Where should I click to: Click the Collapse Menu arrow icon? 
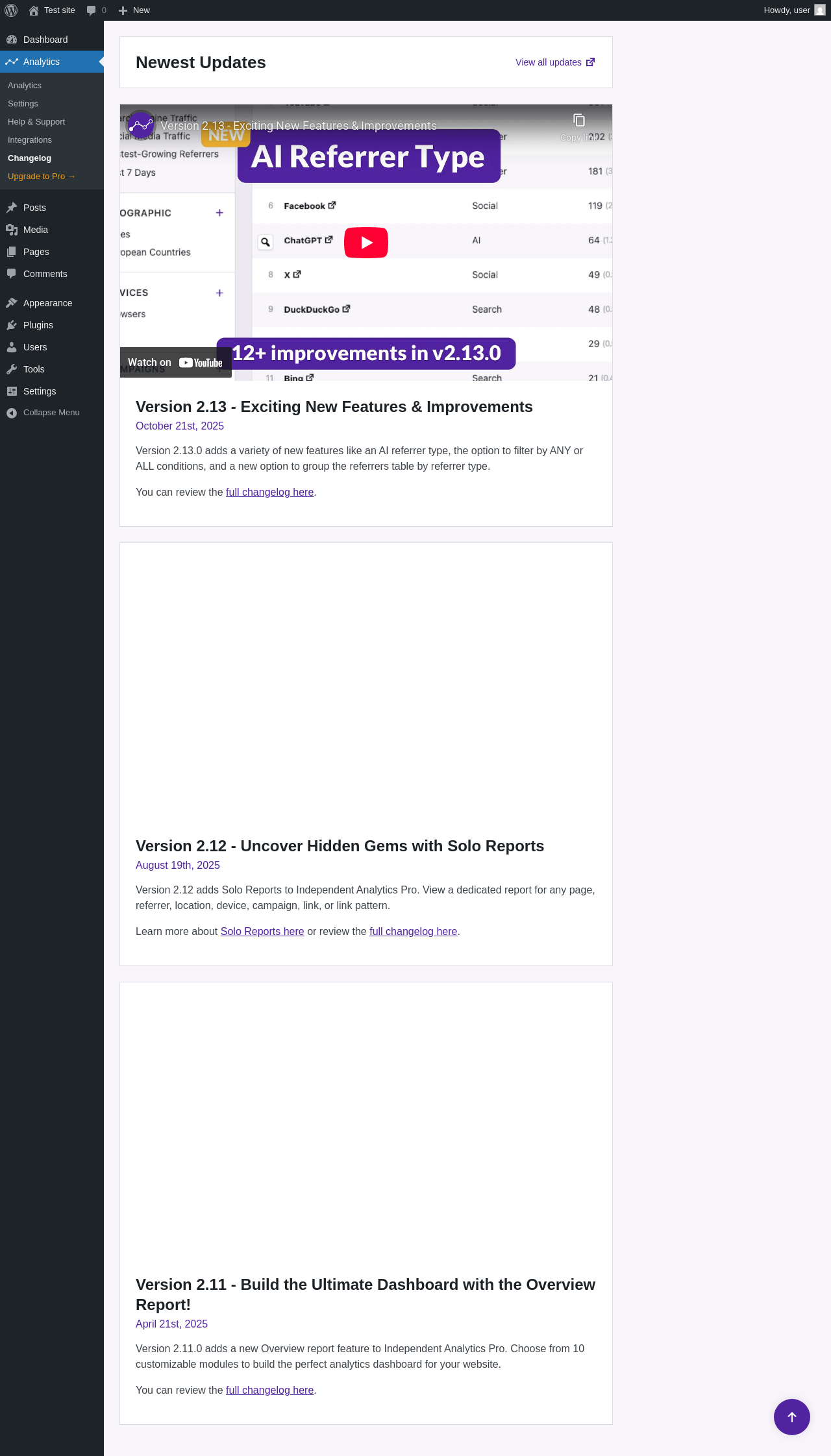pos(12,413)
